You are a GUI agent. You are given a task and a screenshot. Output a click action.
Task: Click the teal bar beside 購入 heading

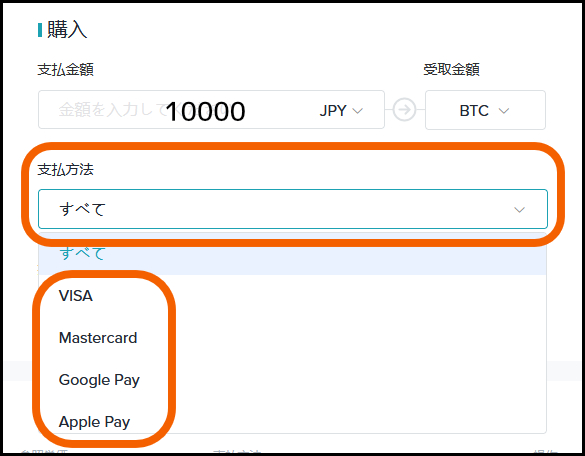tap(40, 30)
